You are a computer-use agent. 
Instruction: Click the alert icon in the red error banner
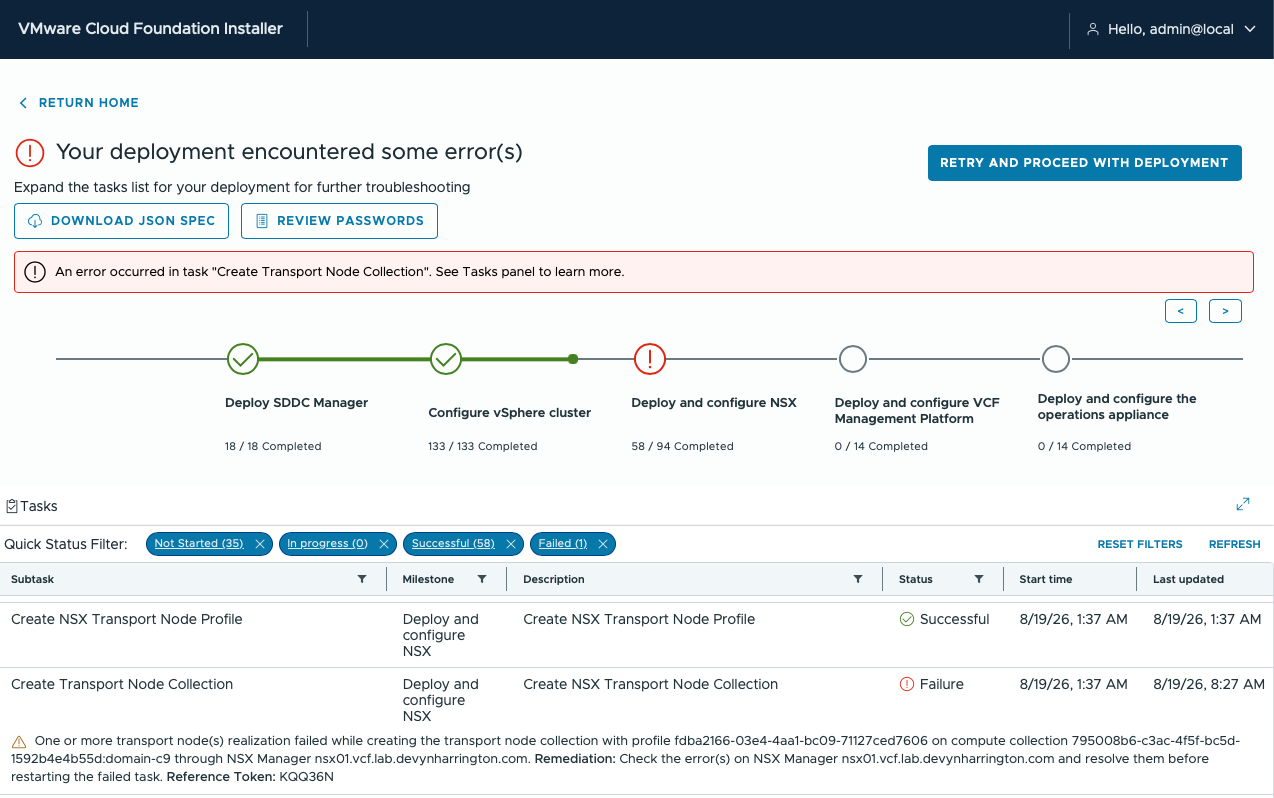point(35,272)
